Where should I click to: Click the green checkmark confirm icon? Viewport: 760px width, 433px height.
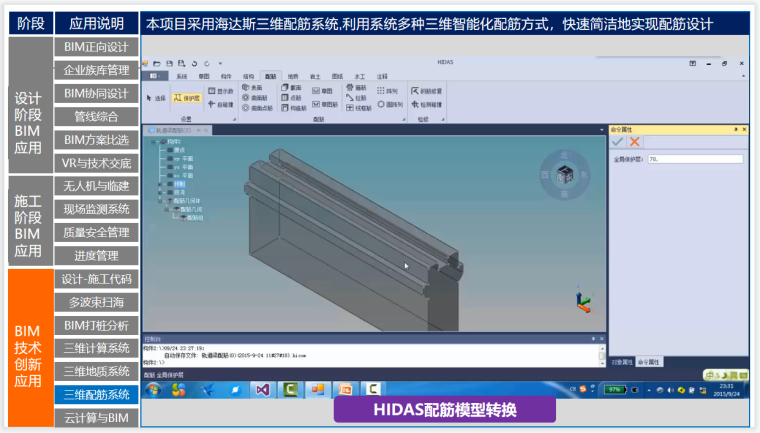[x=617, y=142]
